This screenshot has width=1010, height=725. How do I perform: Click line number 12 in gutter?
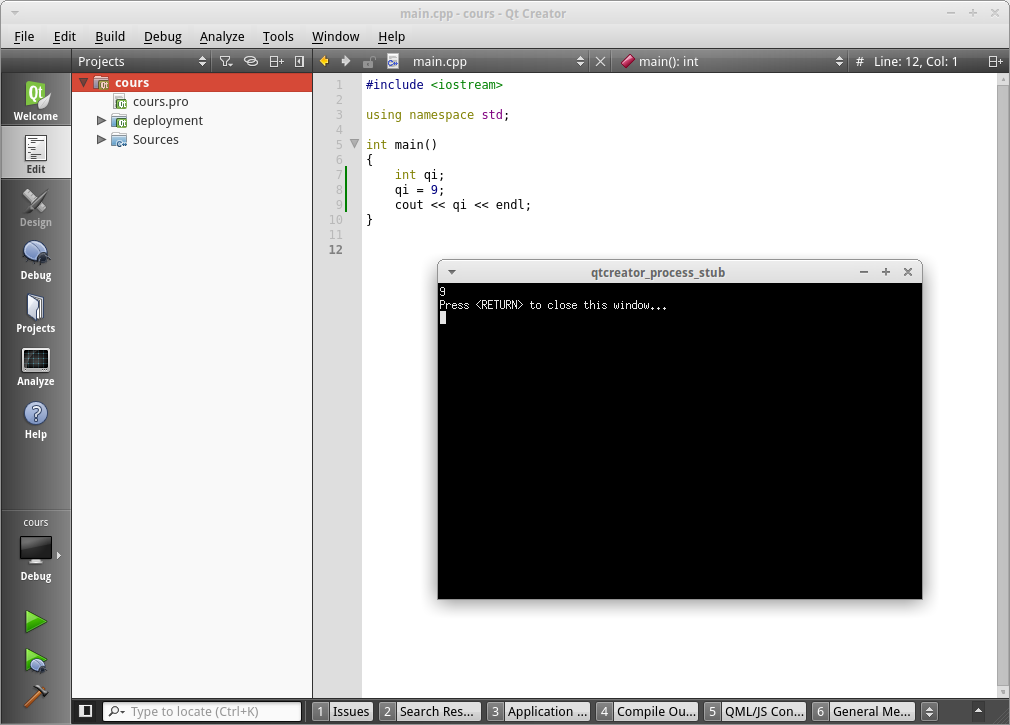point(336,250)
